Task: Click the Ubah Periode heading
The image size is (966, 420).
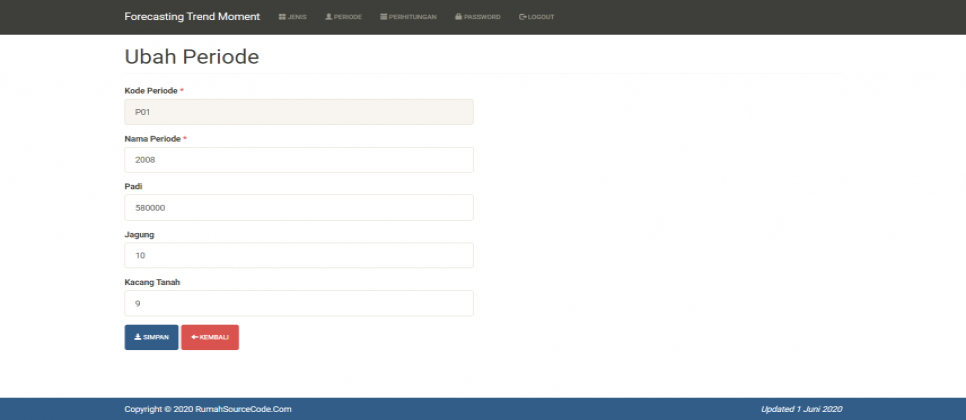Action: click(x=192, y=57)
